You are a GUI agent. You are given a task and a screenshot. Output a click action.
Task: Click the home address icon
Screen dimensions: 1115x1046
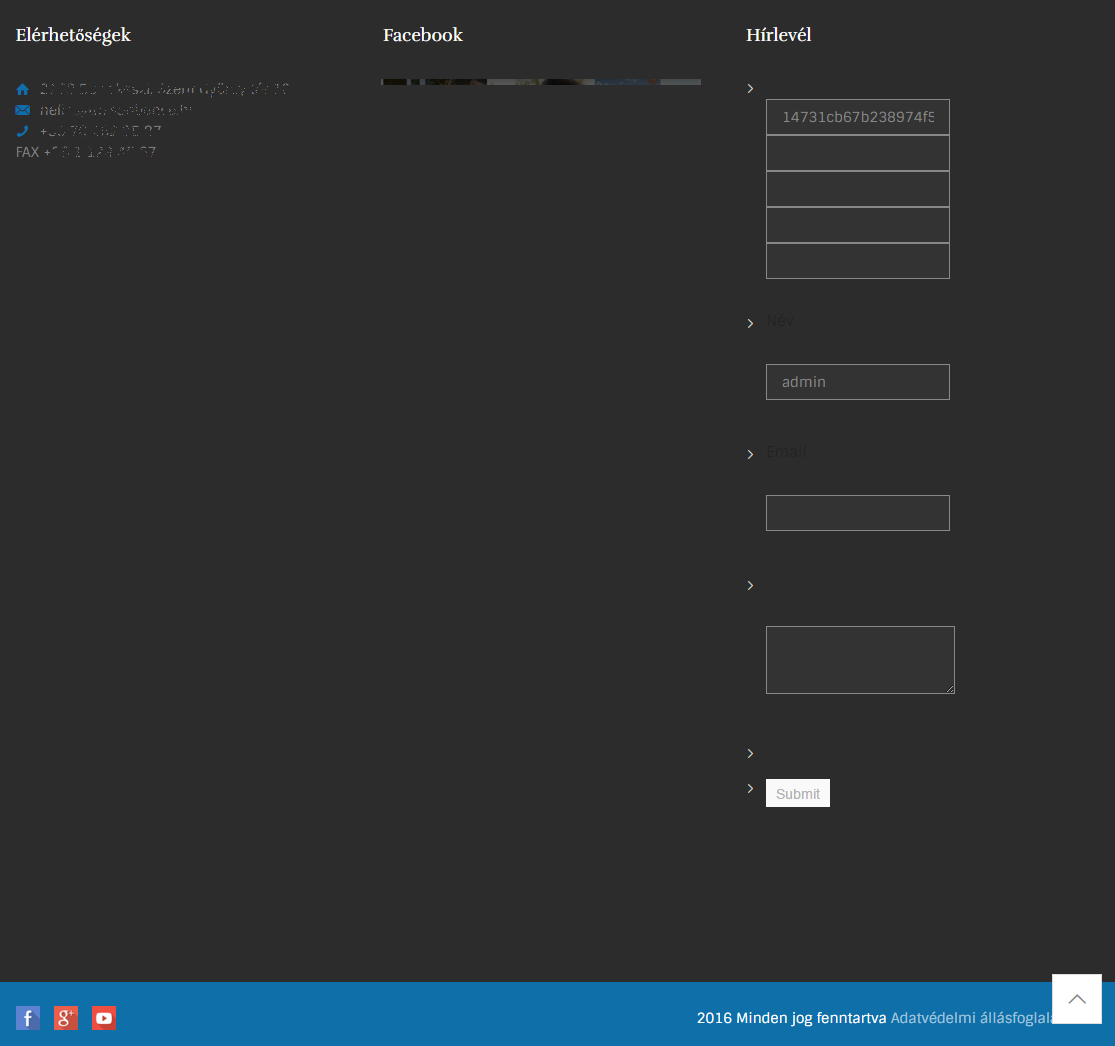point(23,89)
